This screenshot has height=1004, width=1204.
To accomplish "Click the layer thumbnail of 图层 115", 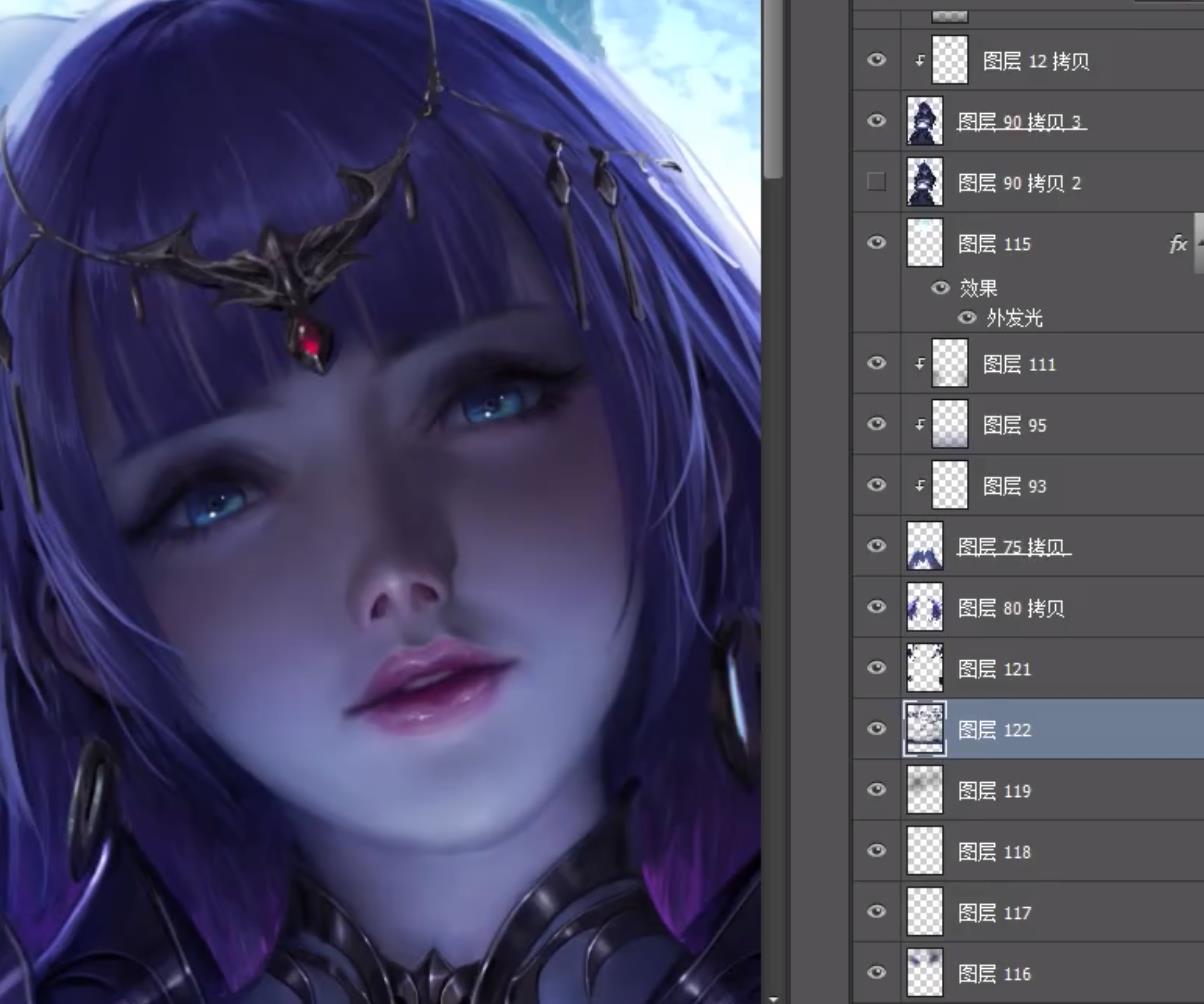I will [x=925, y=243].
